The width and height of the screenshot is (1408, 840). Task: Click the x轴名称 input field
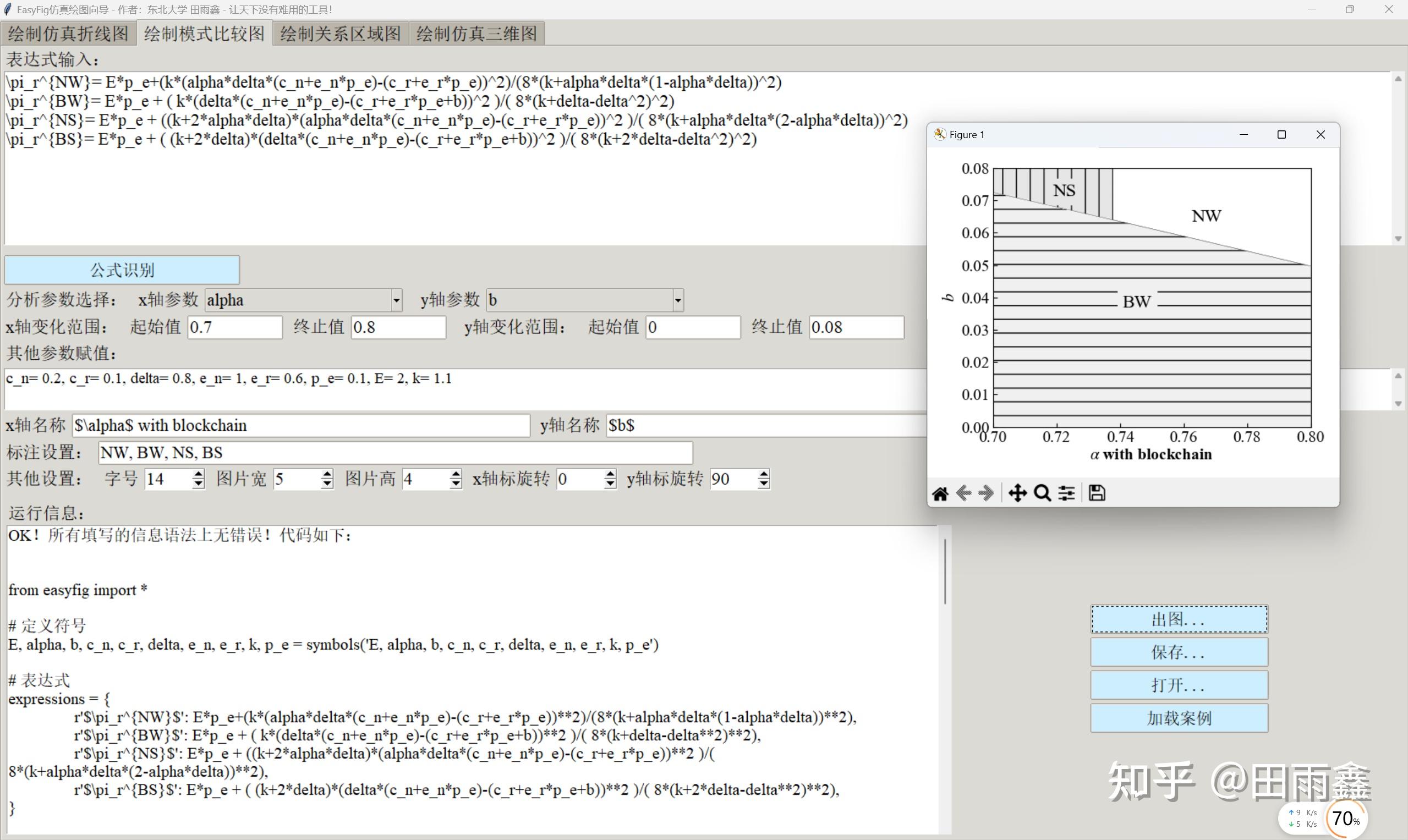pyautogui.click(x=301, y=425)
